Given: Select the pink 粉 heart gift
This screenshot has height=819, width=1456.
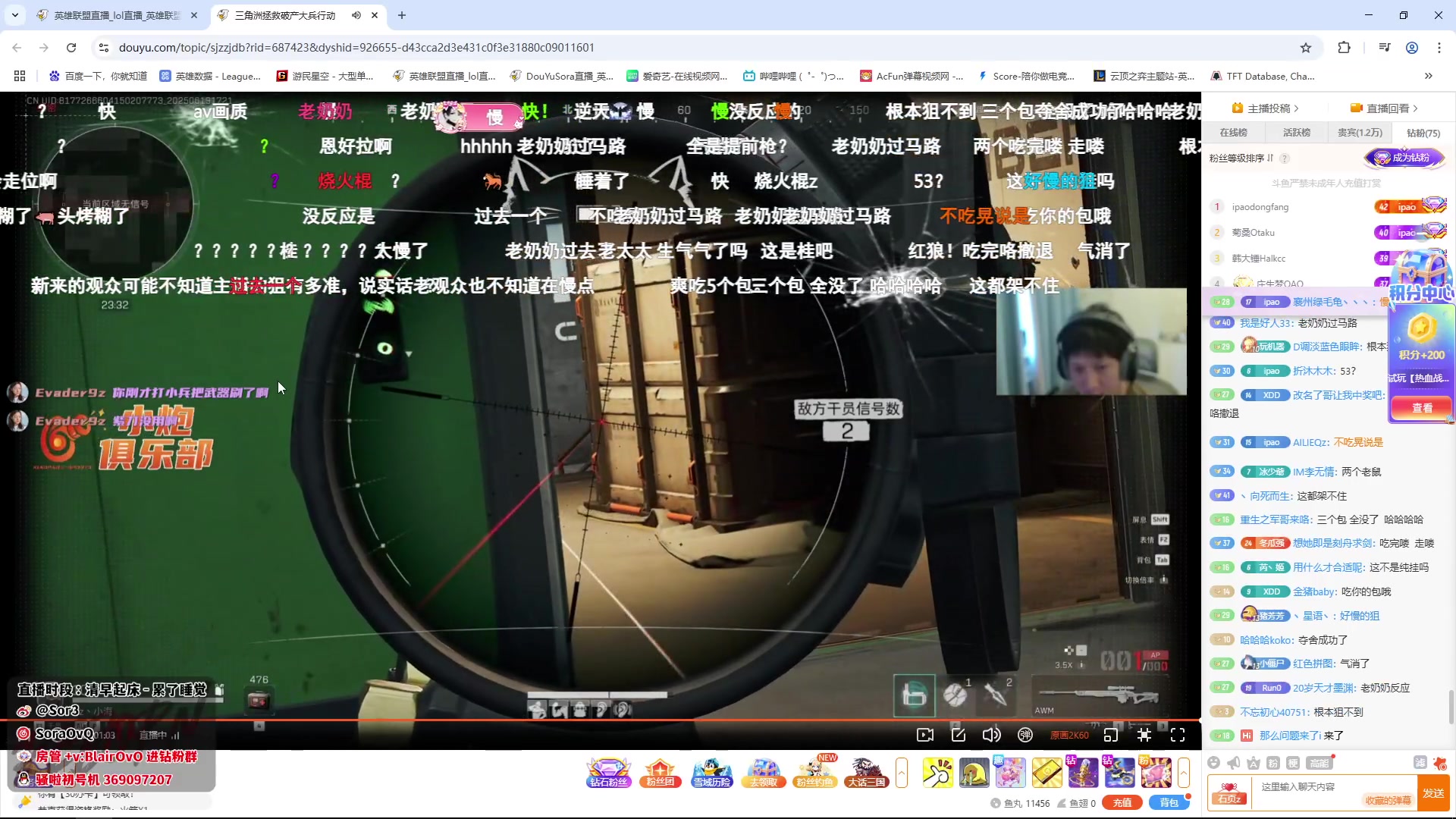Looking at the screenshot, I should [1155, 773].
